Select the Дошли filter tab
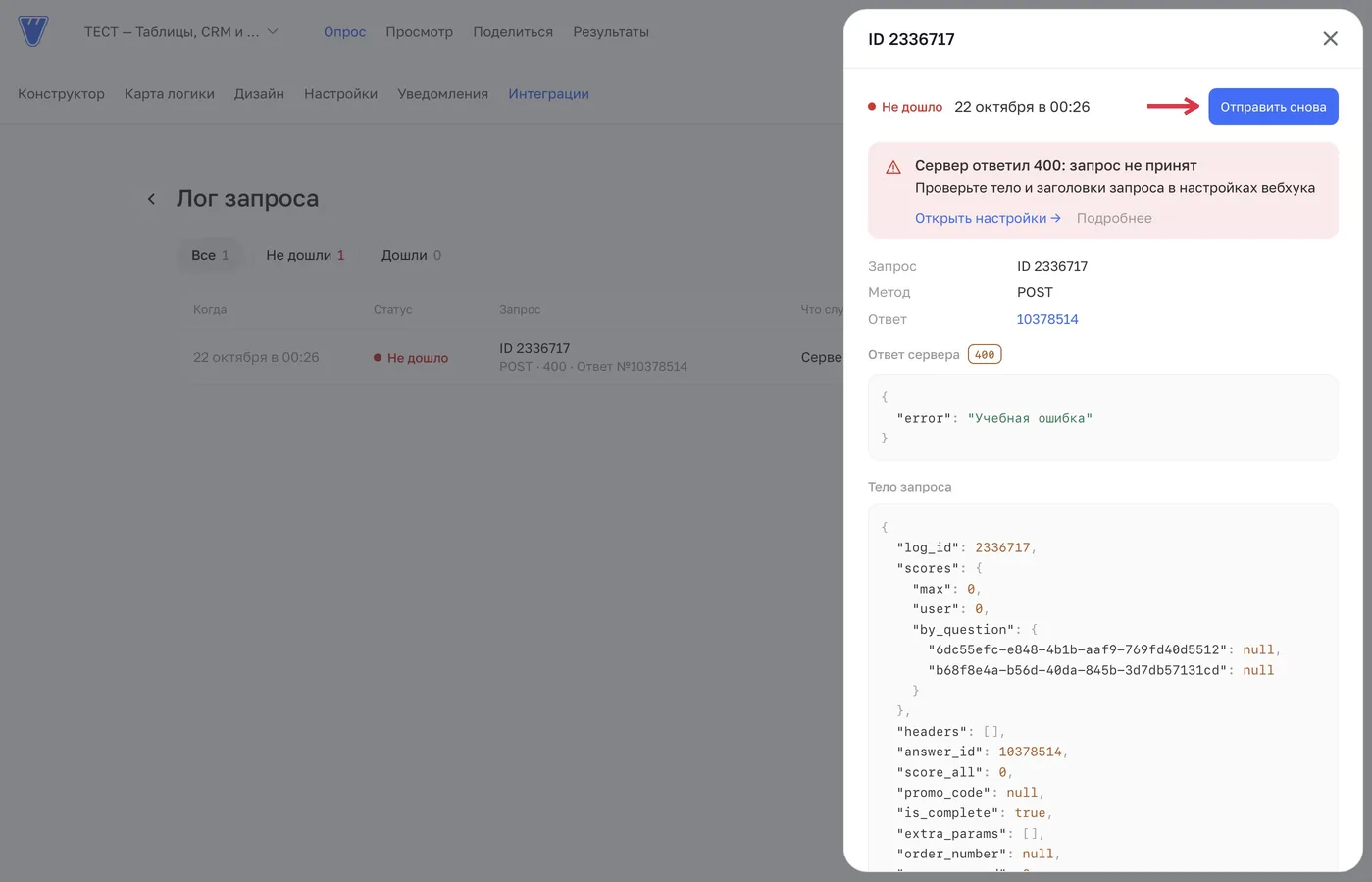Image resolution: width=1372 pixels, height=882 pixels. click(x=411, y=255)
